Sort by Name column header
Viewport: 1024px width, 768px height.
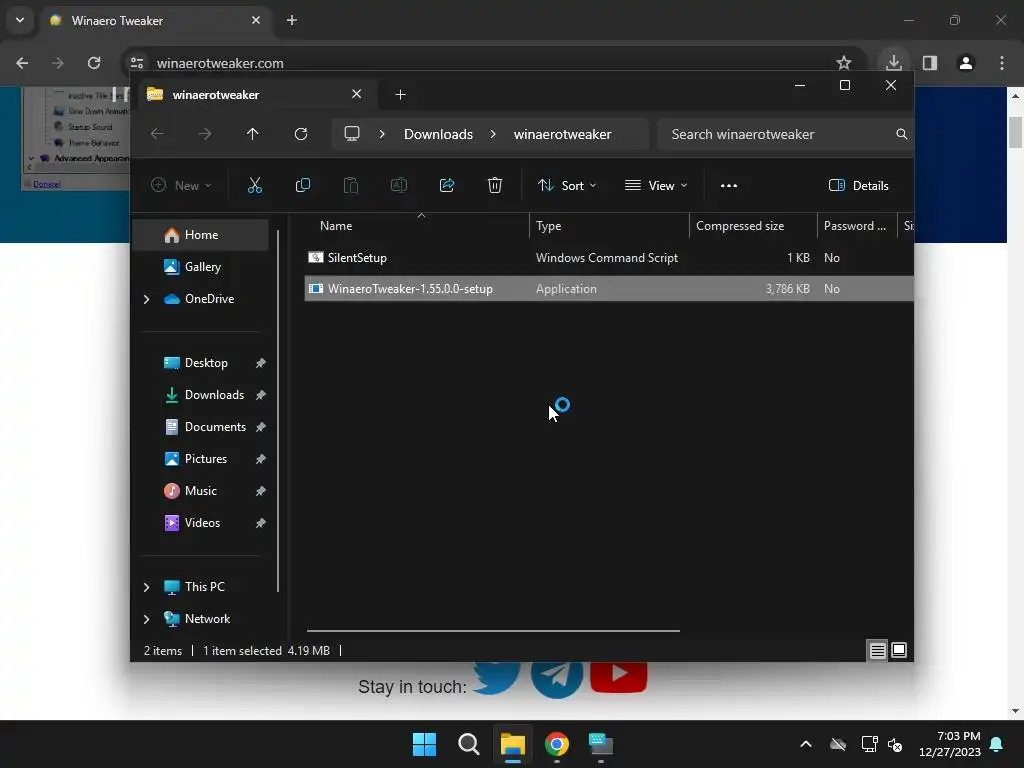click(x=417, y=226)
